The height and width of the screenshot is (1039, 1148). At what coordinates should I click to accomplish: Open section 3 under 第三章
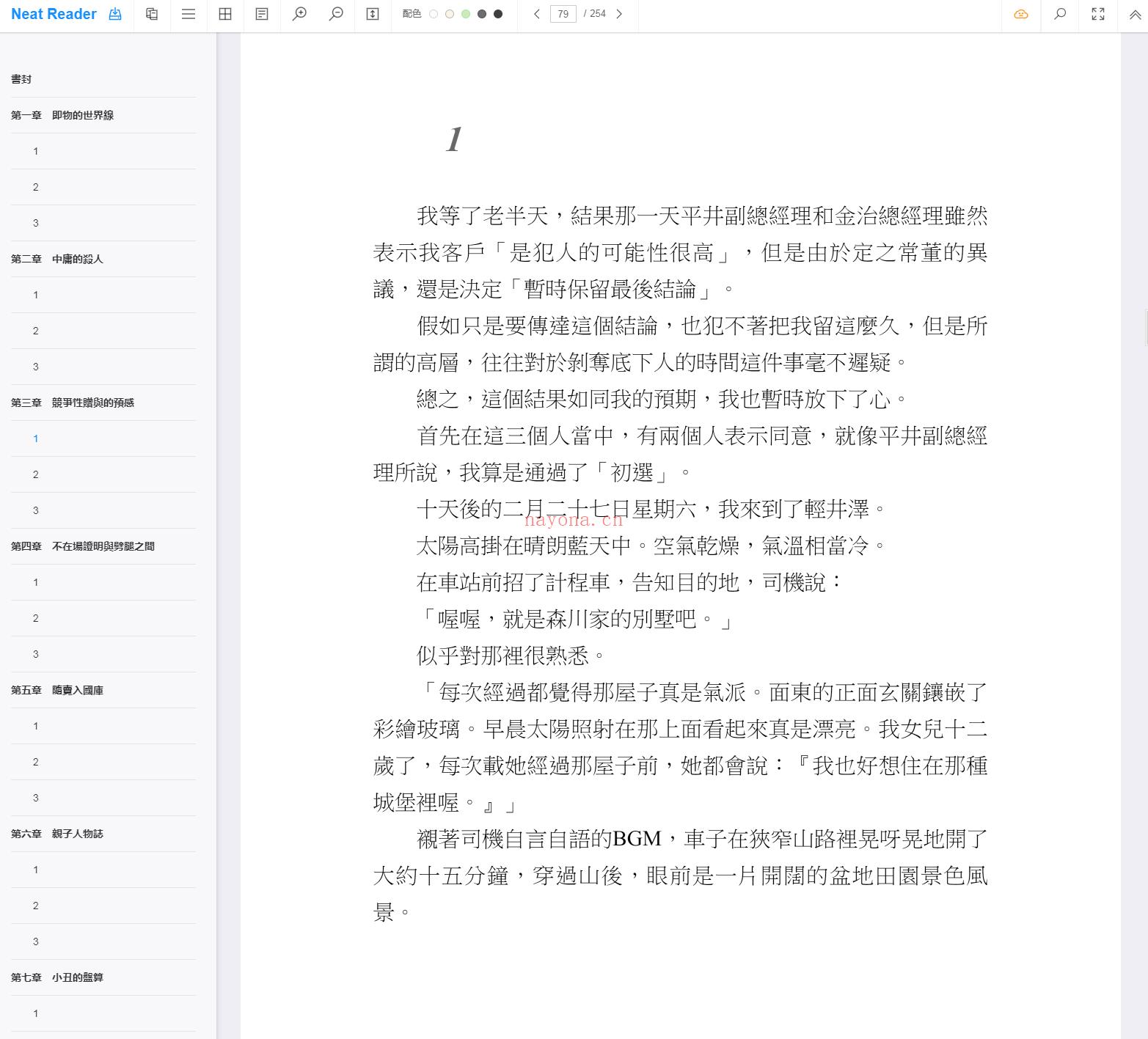103,510
